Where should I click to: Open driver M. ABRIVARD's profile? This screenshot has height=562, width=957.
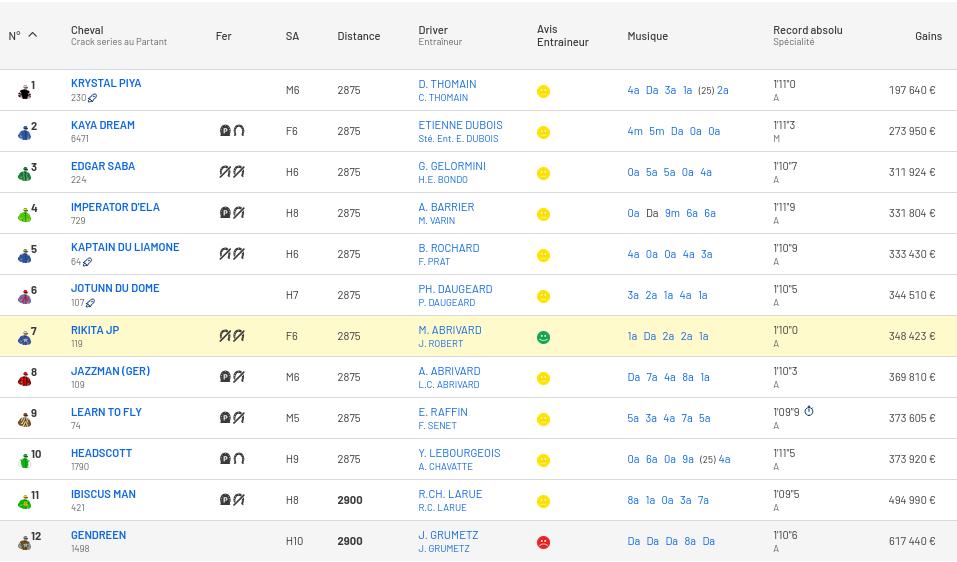coord(450,330)
